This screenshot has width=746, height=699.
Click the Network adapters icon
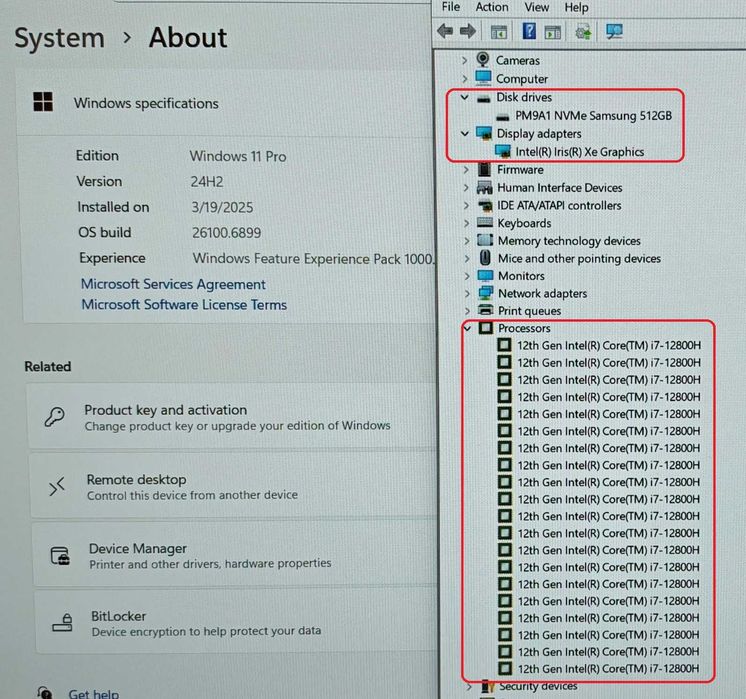486,293
